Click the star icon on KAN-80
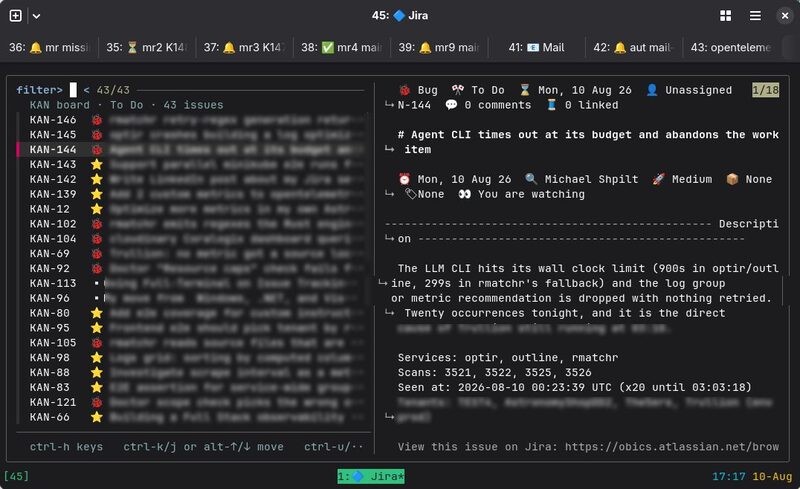 [96, 313]
